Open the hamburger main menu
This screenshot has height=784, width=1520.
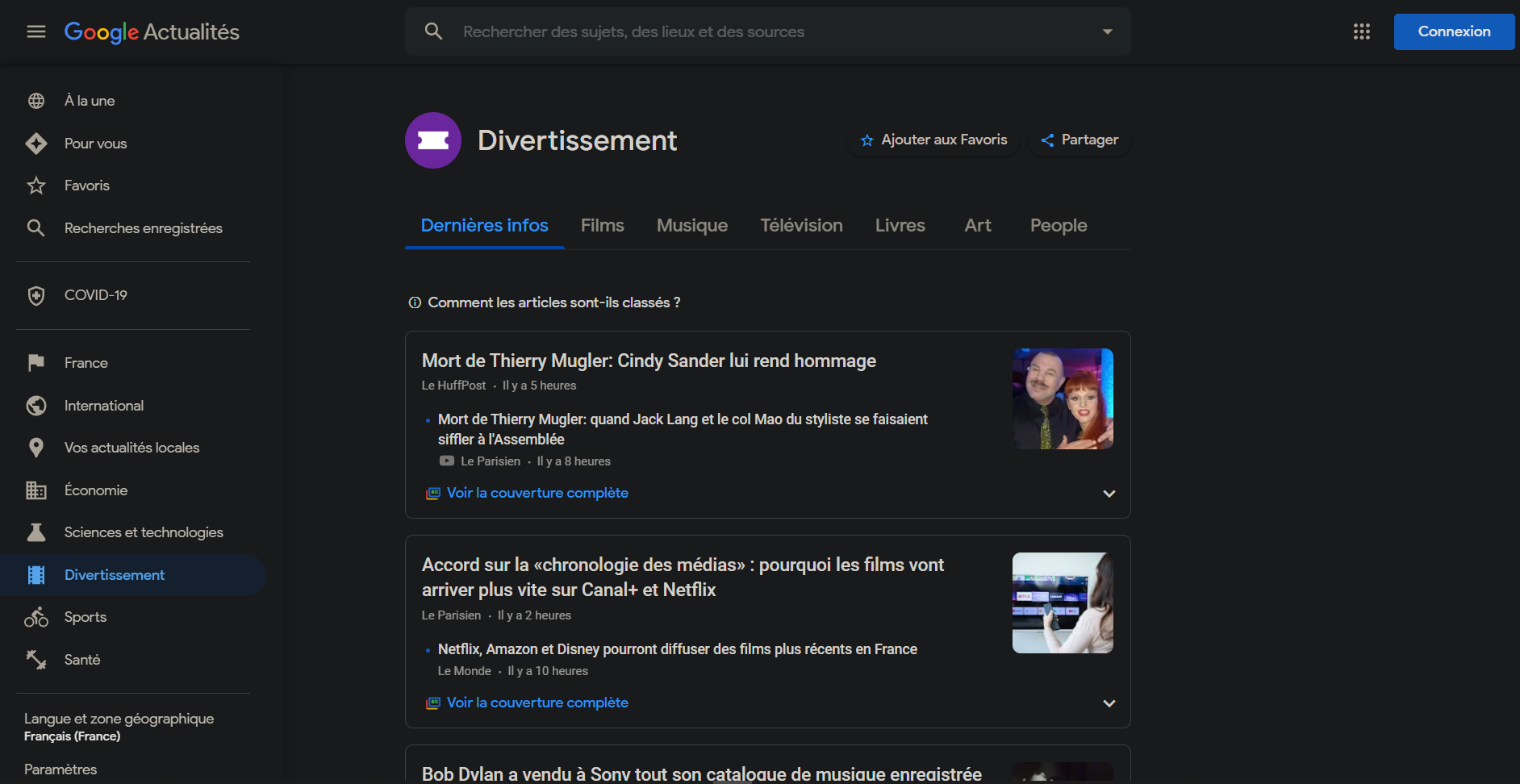(36, 31)
